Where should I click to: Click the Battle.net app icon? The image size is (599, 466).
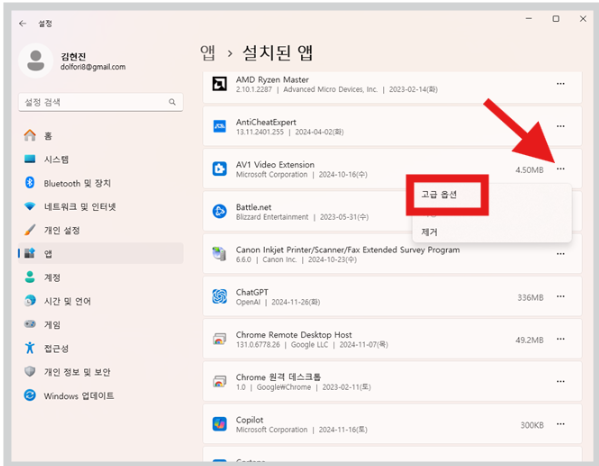point(219,211)
